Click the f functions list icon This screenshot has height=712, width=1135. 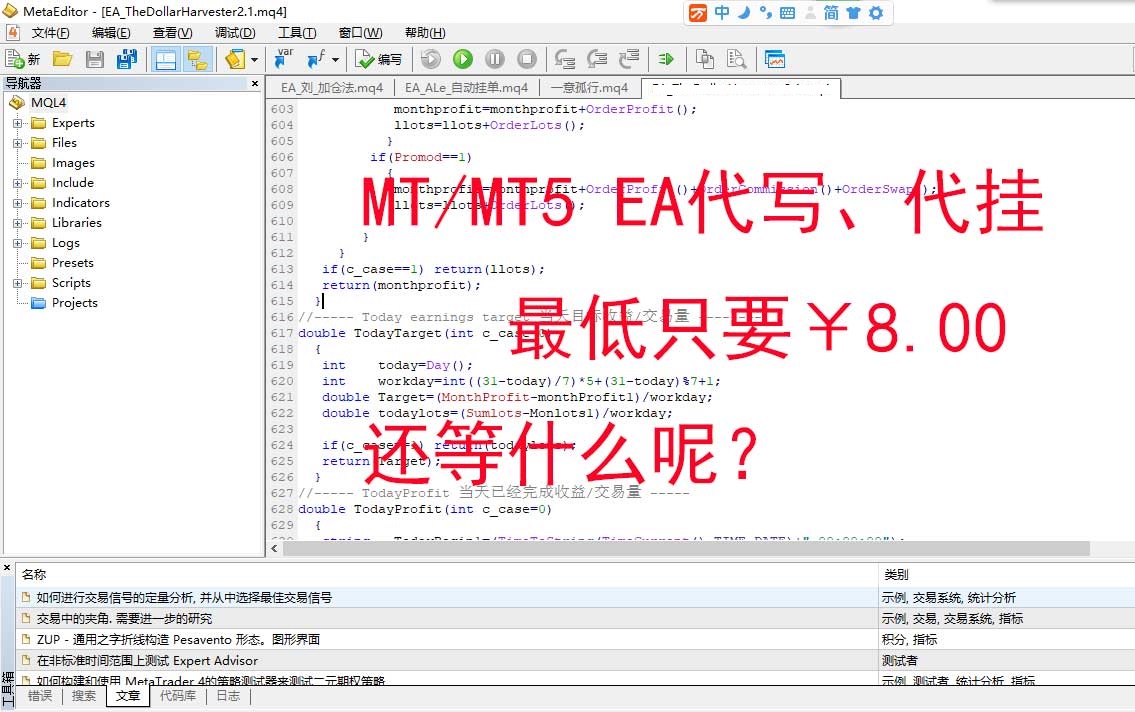click(317, 59)
